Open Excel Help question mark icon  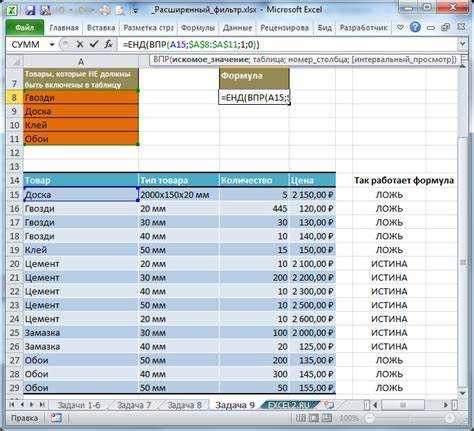tap(415, 27)
